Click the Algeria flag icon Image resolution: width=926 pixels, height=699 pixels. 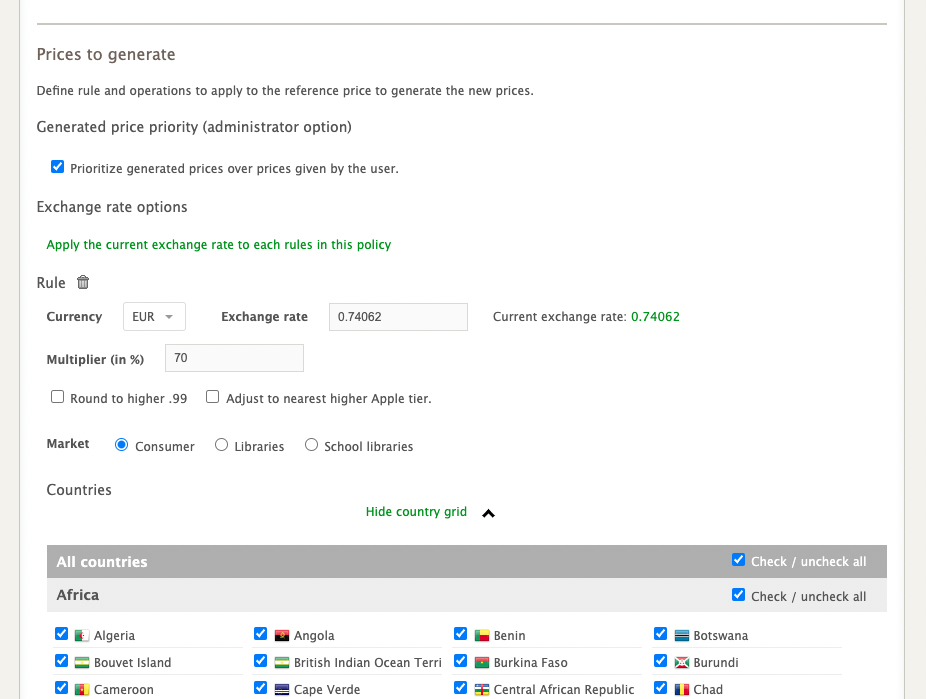pos(82,636)
